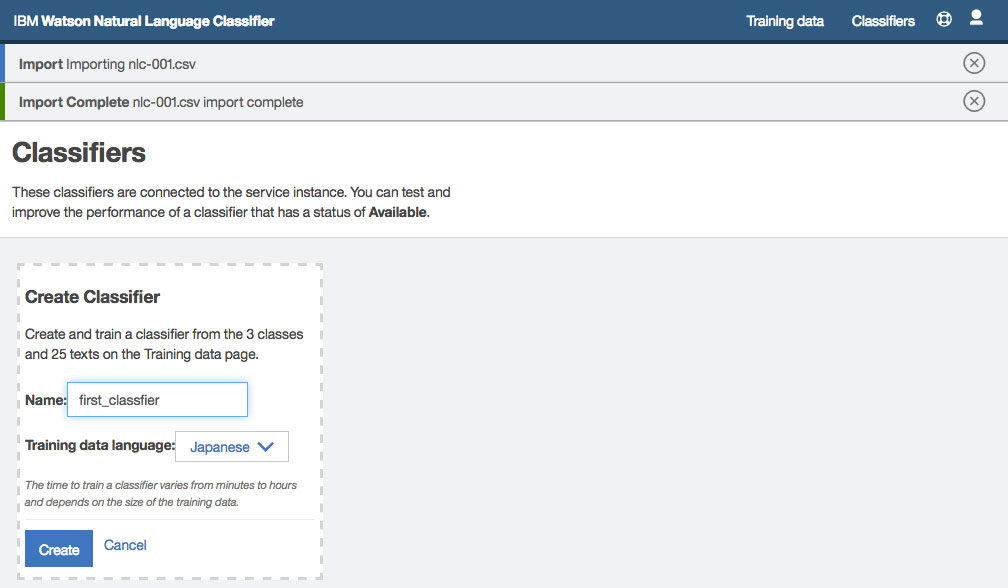
Task: Click the Create button
Action: [58, 549]
